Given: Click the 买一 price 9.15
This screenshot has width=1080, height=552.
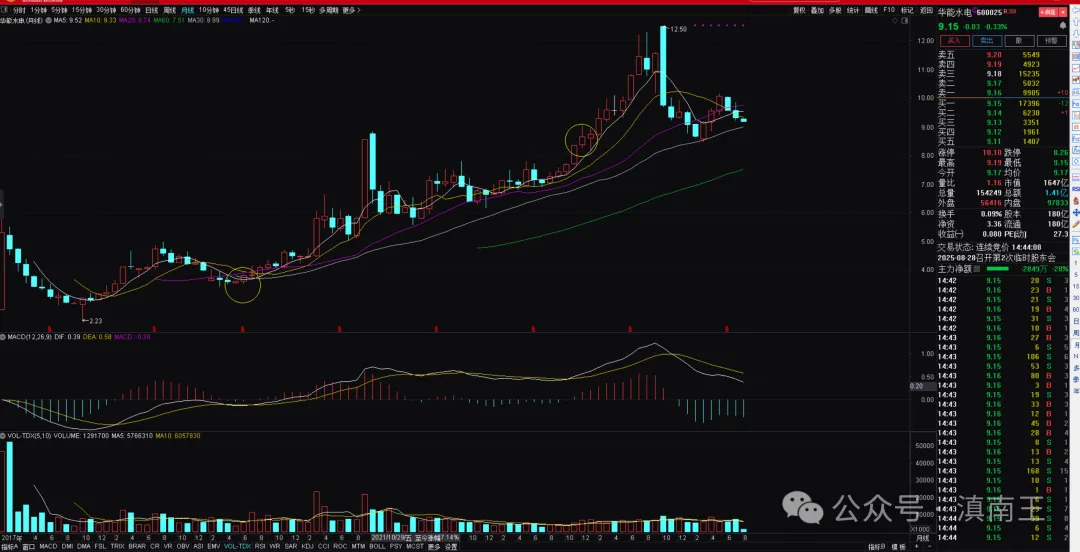Looking at the screenshot, I should coord(994,103).
